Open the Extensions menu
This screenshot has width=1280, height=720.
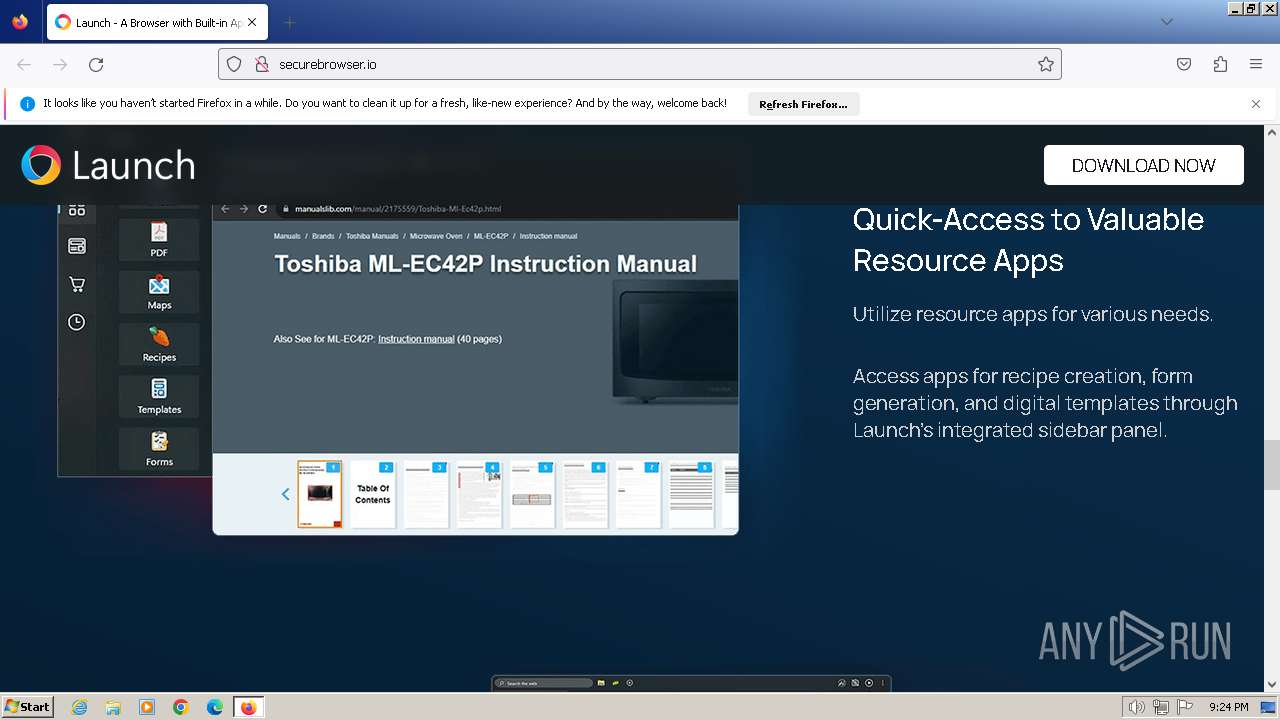point(1220,64)
